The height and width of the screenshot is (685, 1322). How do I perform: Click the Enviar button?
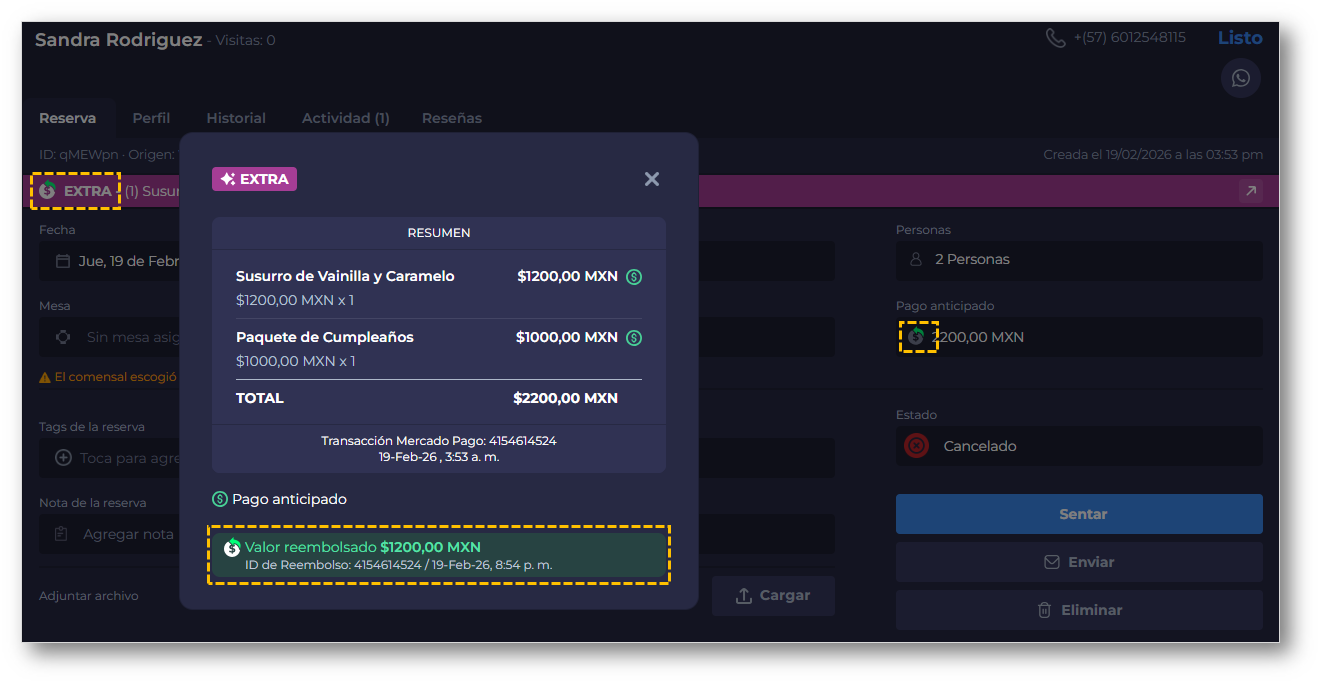click(x=1079, y=562)
